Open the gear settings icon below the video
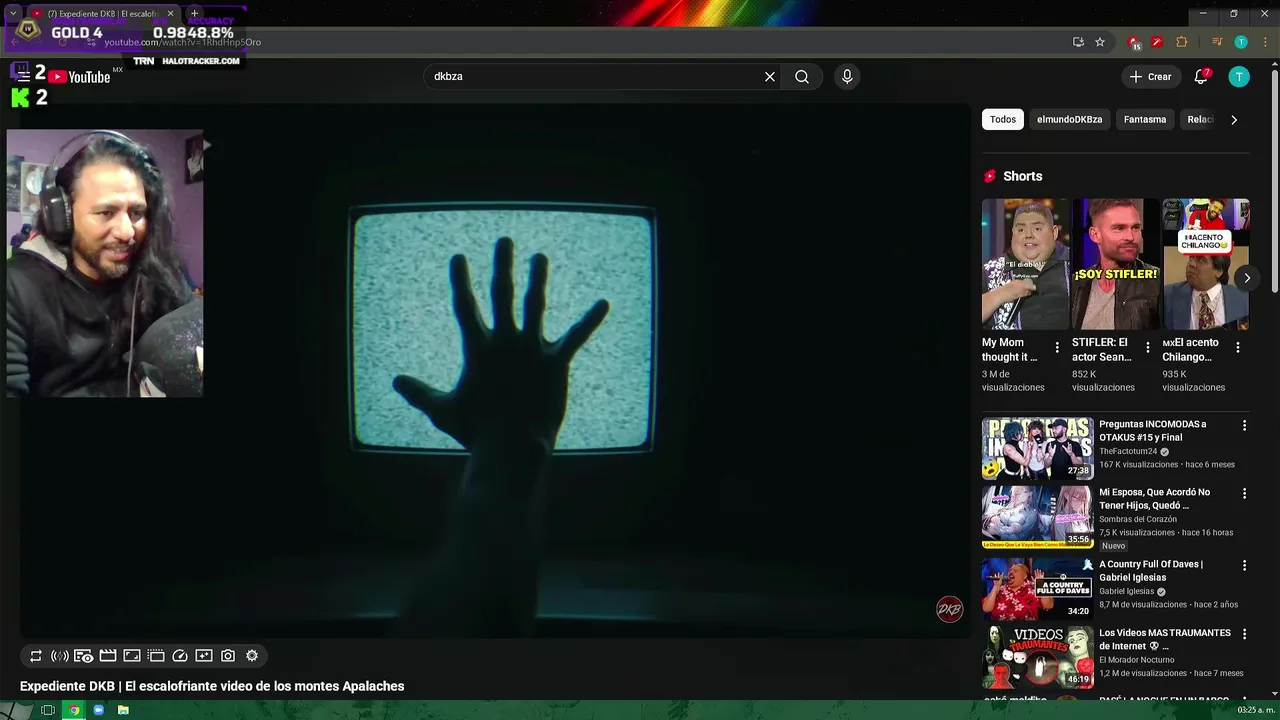Image resolution: width=1280 pixels, height=720 pixels. (x=252, y=656)
